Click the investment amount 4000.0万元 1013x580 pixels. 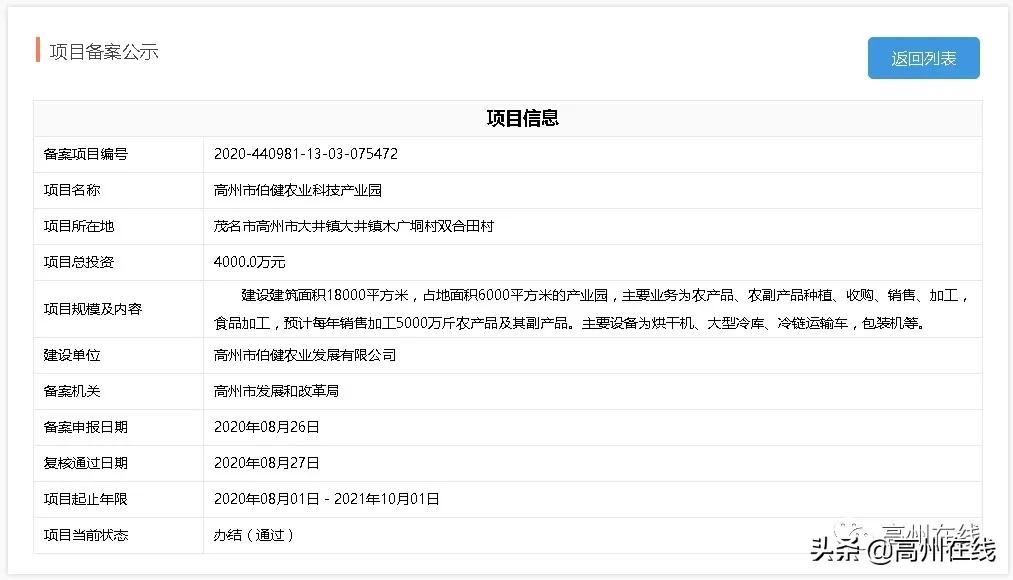[x=247, y=262]
